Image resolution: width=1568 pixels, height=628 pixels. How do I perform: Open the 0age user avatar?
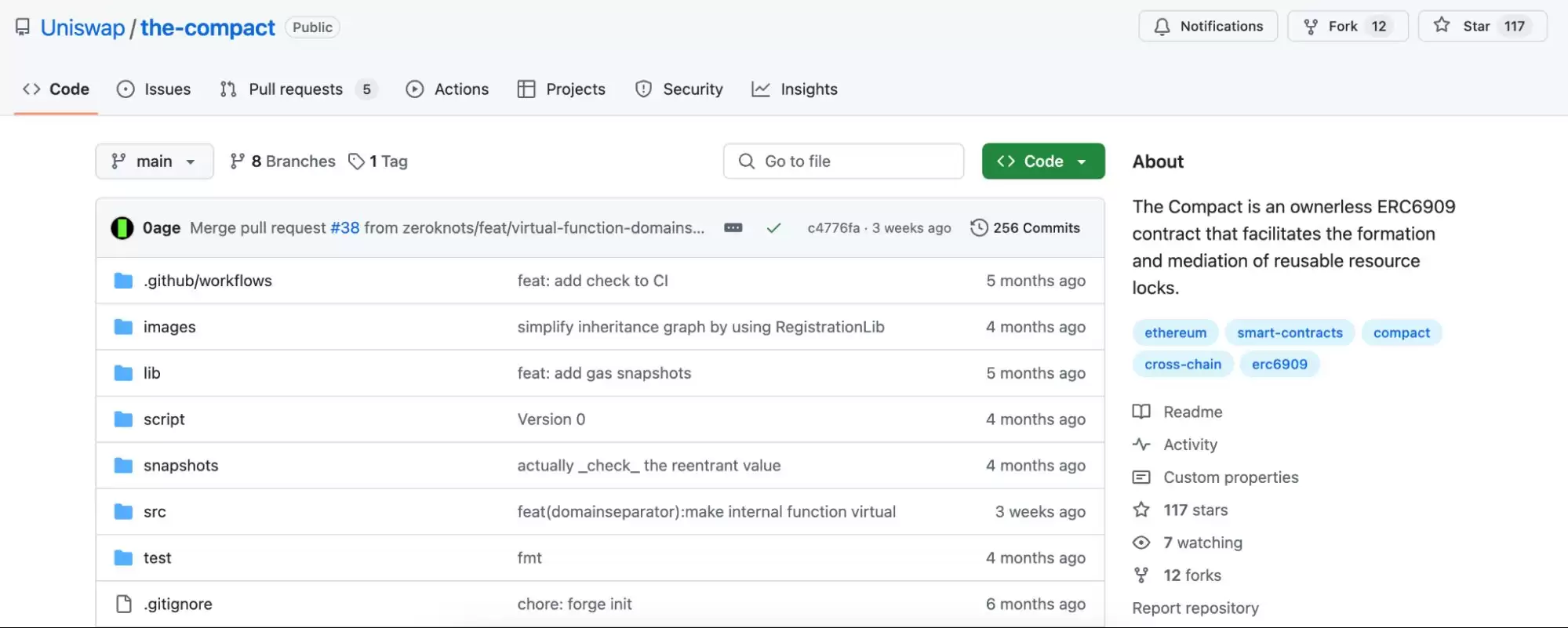(x=122, y=228)
